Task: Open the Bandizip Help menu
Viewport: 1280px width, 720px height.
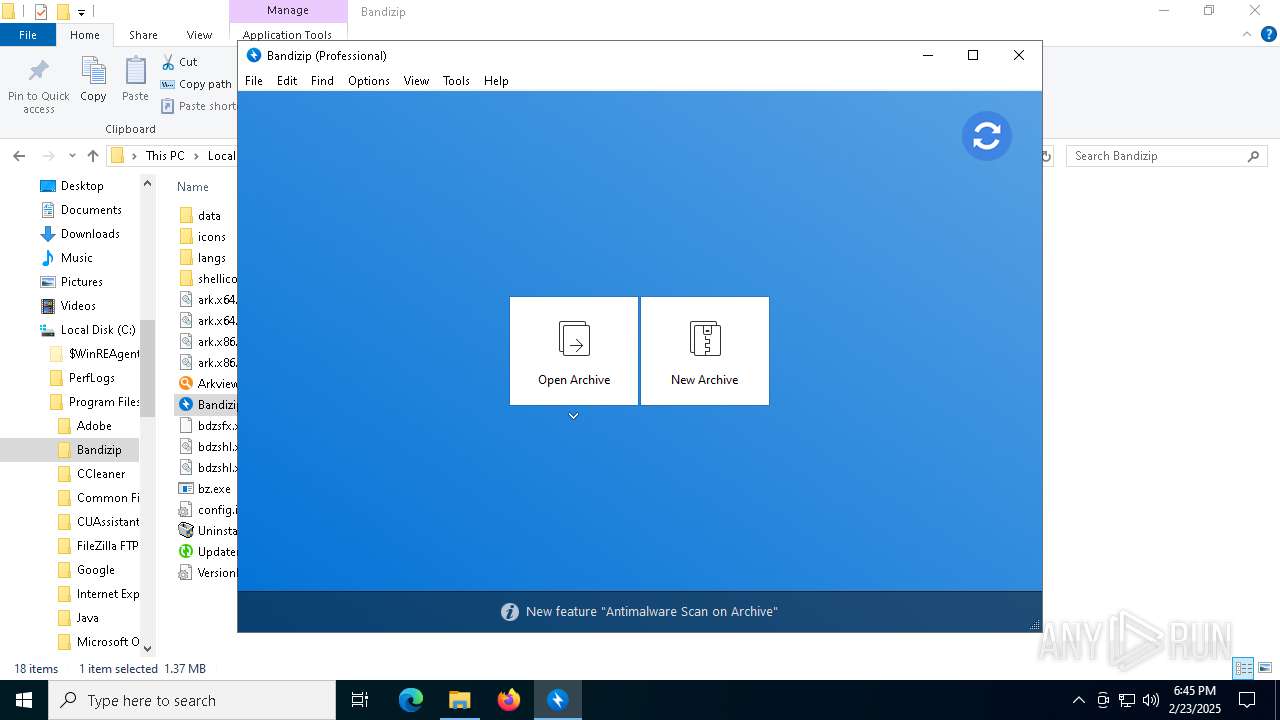Action: (x=496, y=81)
